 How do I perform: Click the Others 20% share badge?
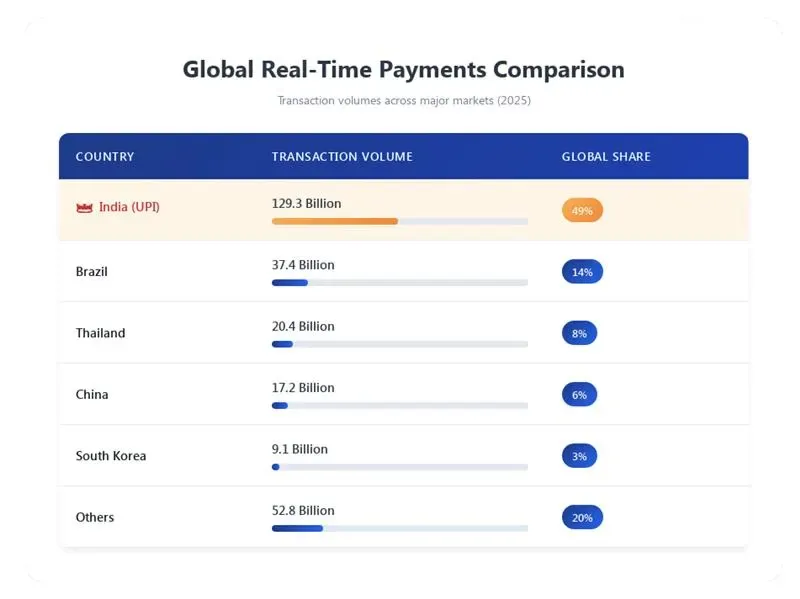coord(582,518)
